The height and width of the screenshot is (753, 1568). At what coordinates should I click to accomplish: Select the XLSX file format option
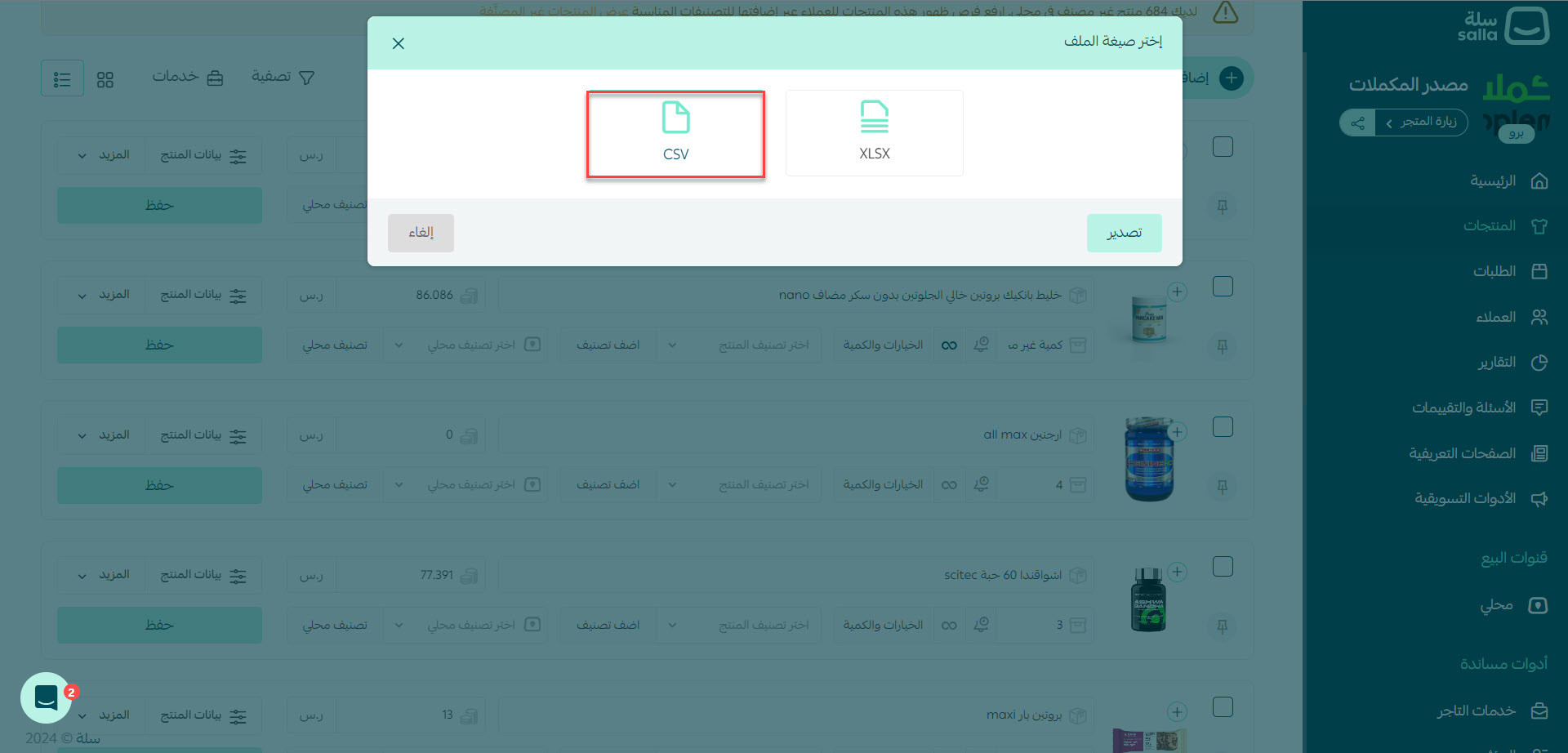[x=874, y=133]
